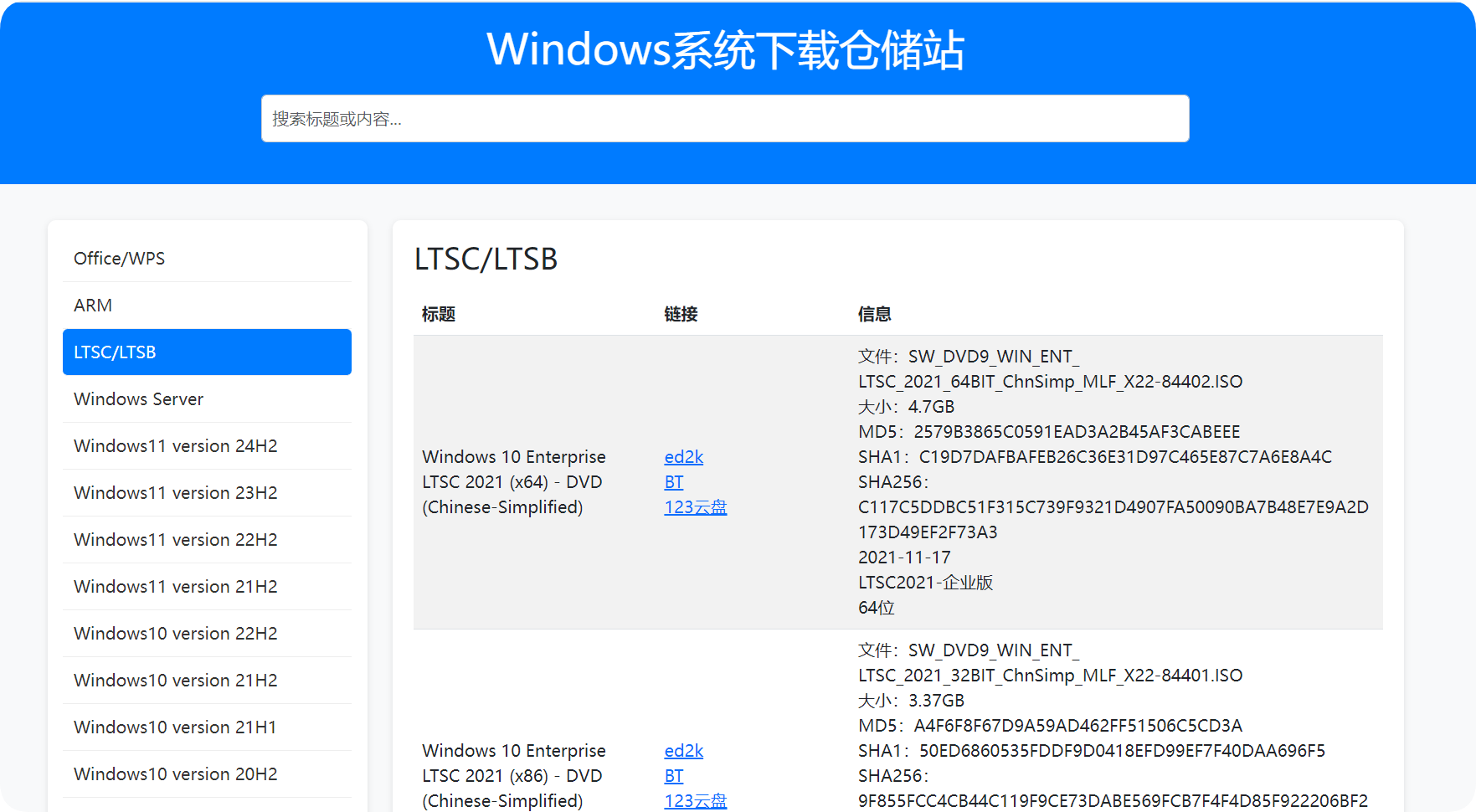Open Windows10 version 22H2 category
The height and width of the screenshot is (812, 1476).
pos(207,634)
